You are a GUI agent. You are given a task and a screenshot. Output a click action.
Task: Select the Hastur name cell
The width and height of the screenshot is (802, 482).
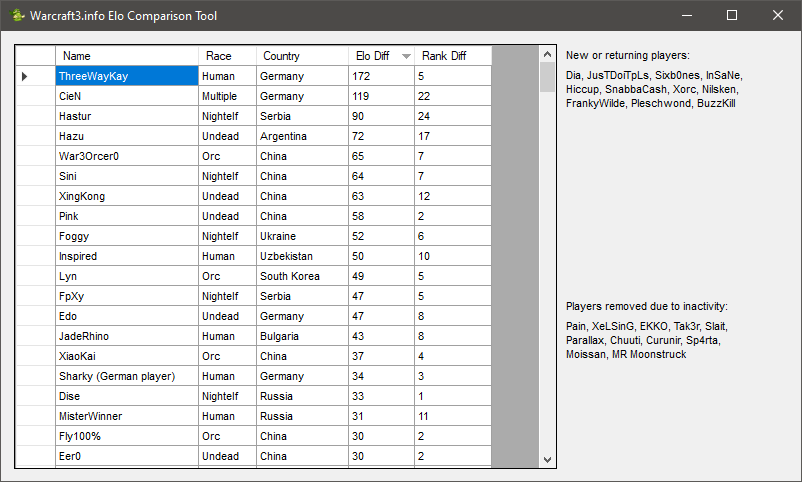tap(127, 116)
